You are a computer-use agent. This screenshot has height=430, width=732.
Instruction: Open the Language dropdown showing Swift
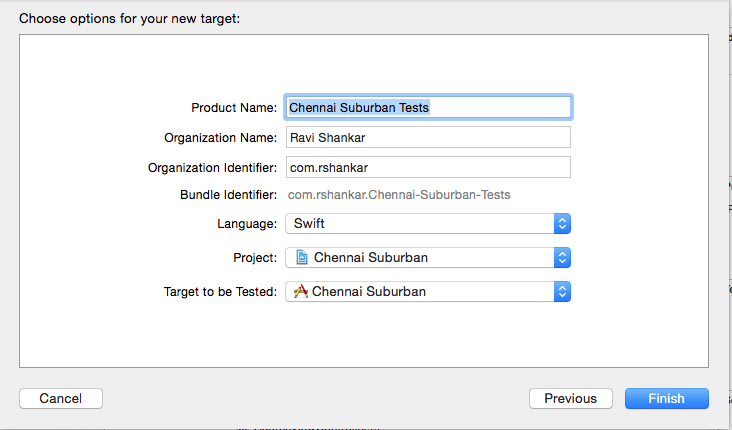(428, 224)
